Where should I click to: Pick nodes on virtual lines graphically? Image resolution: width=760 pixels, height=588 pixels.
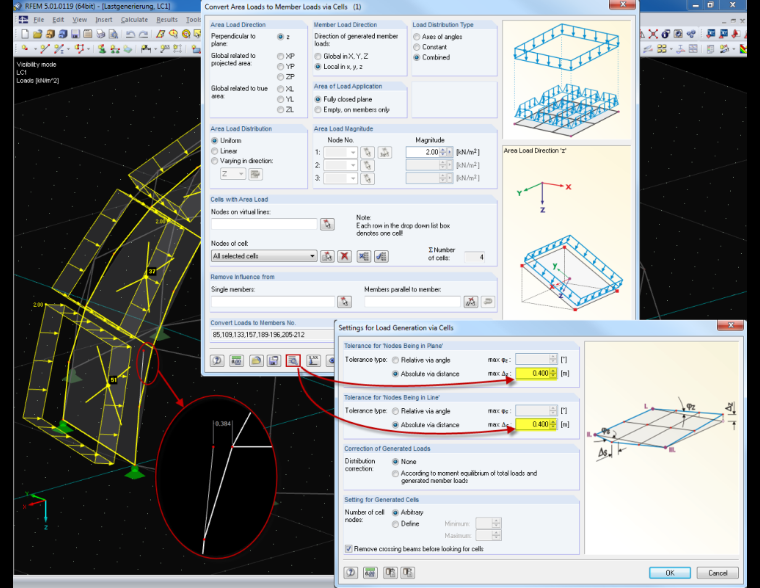coord(327,224)
